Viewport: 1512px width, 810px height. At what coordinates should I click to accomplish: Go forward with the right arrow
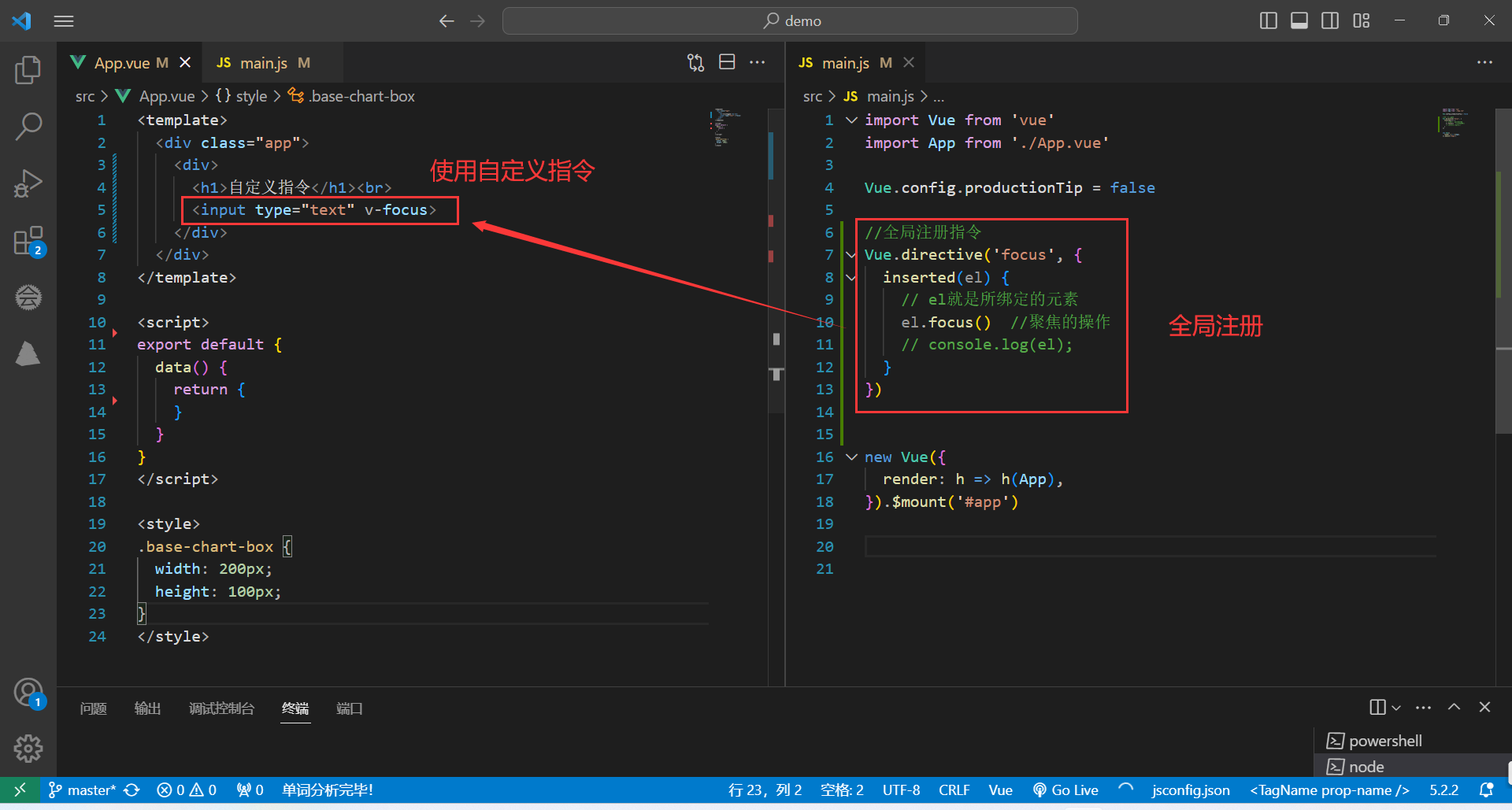[x=478, y=21]
